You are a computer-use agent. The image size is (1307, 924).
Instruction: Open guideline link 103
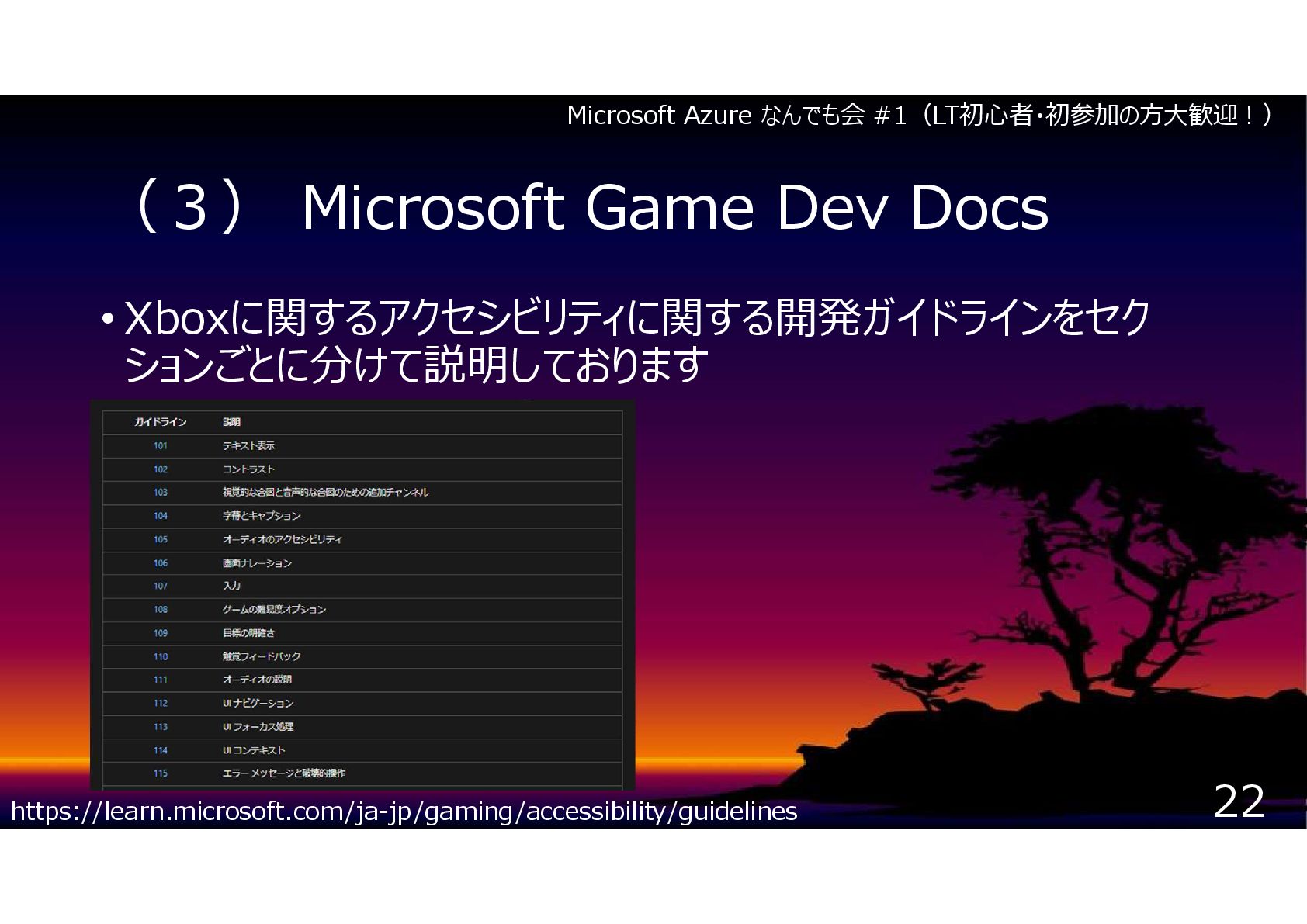click(160, 493)
